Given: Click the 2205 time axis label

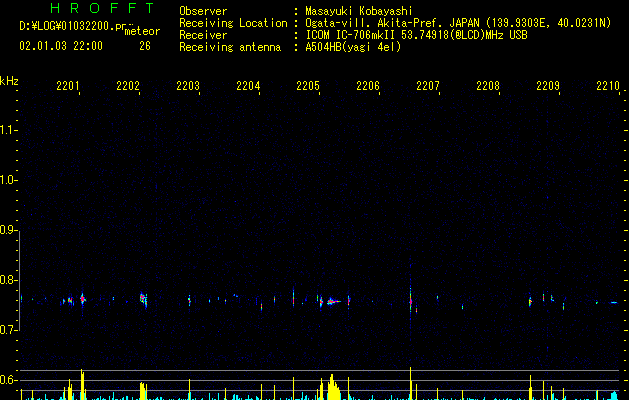Looking at the screenshot, I should (308, 86).
